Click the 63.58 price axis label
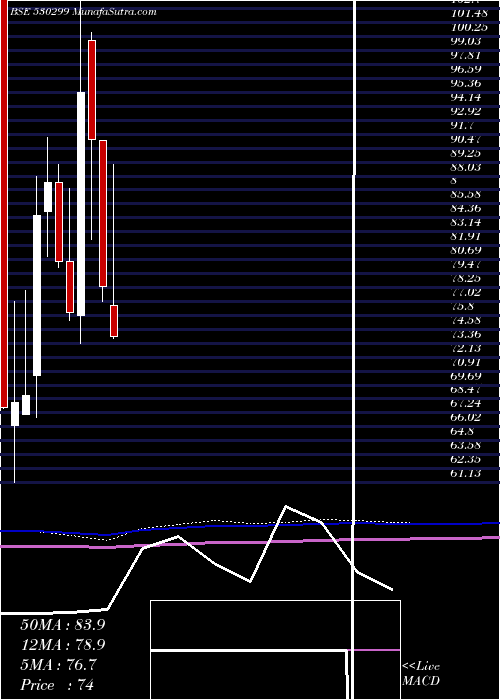The image size is (500, 700). 466,445
